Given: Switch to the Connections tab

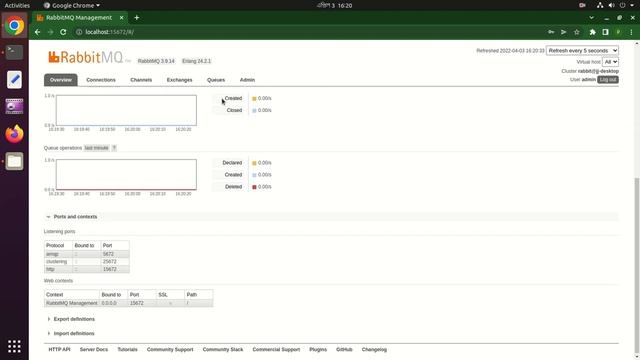Looking at the screenshot, I should pyautogui.click(x=101, y=80).
